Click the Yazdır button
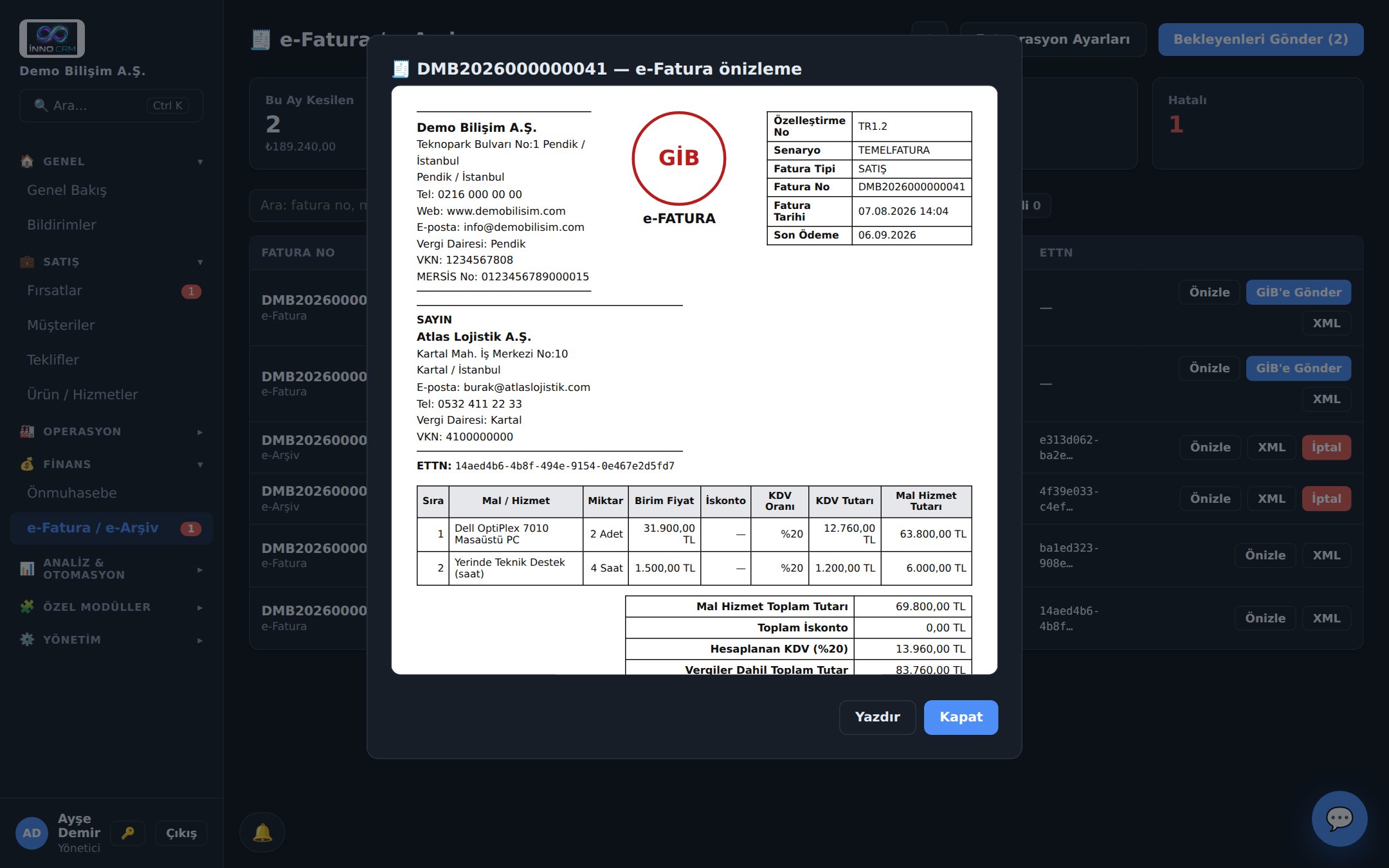1389x868 pixels. [877, 717]
